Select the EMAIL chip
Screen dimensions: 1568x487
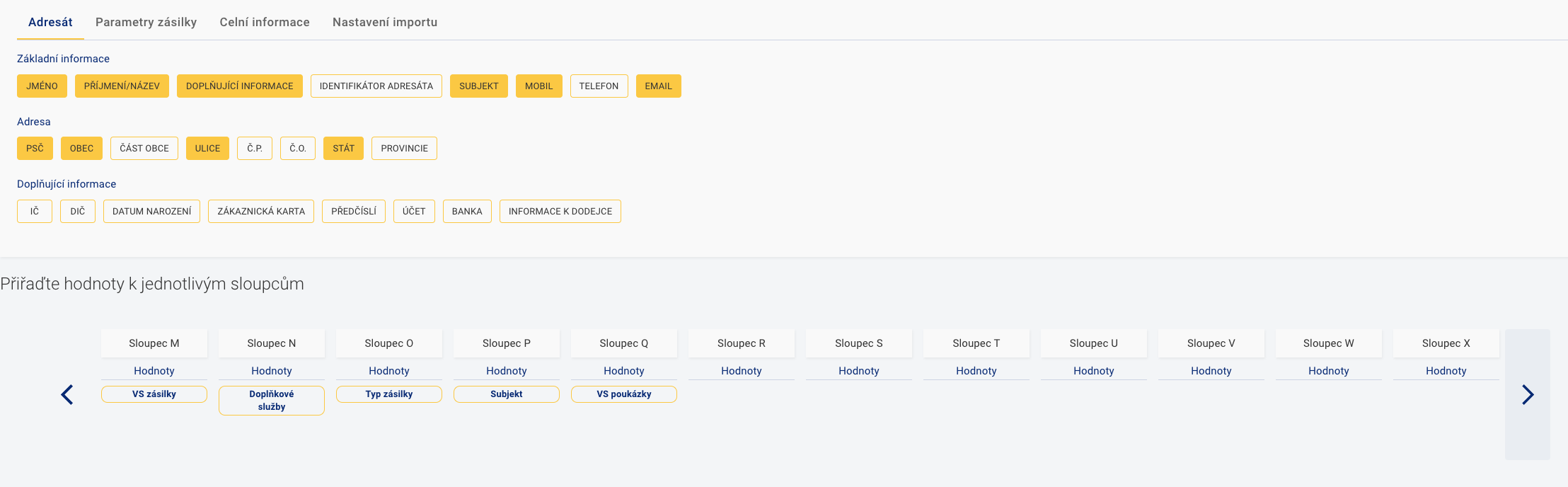point(659,86)
